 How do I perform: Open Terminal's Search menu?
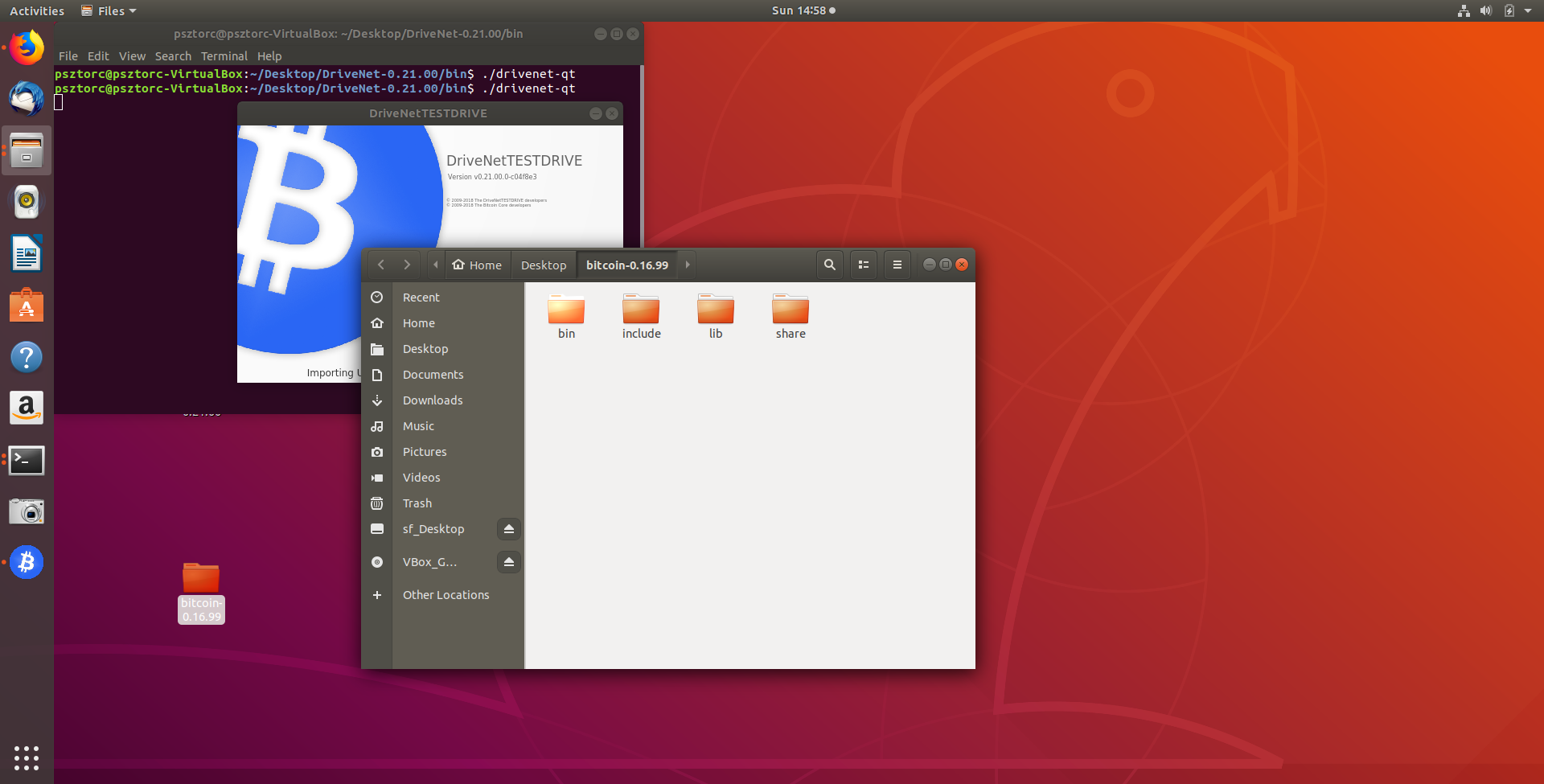coord(173,56)
